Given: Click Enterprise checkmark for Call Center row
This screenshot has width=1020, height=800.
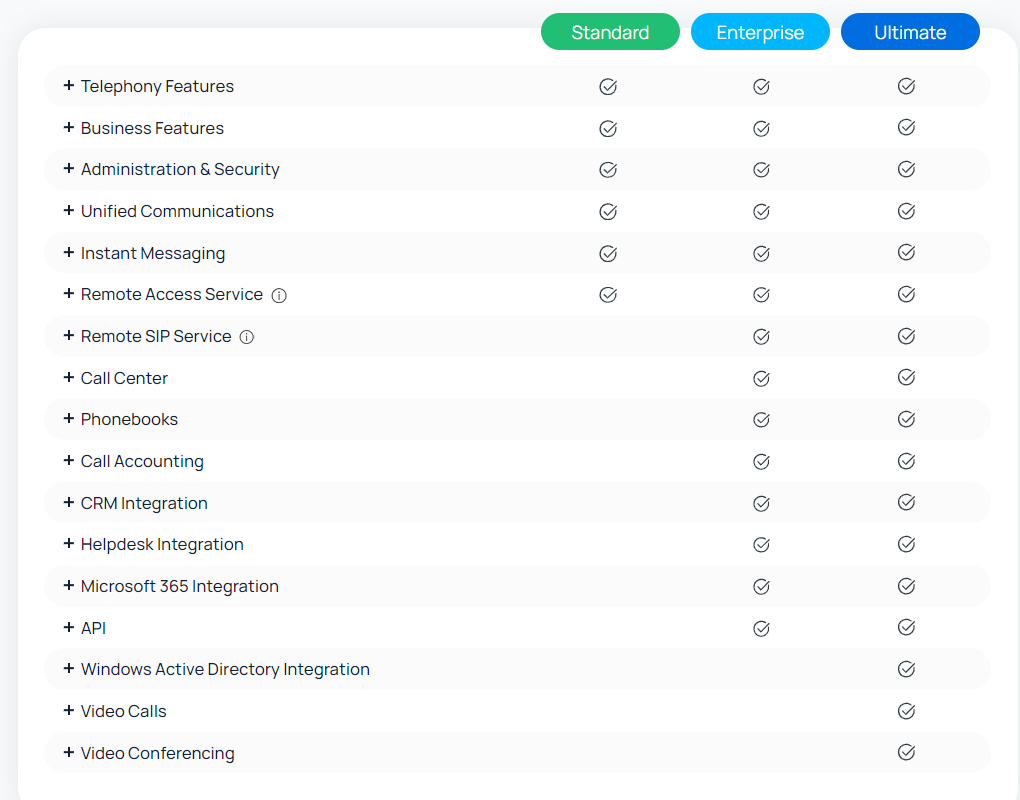Looking at the screenshot, I should tap(761, 378).
